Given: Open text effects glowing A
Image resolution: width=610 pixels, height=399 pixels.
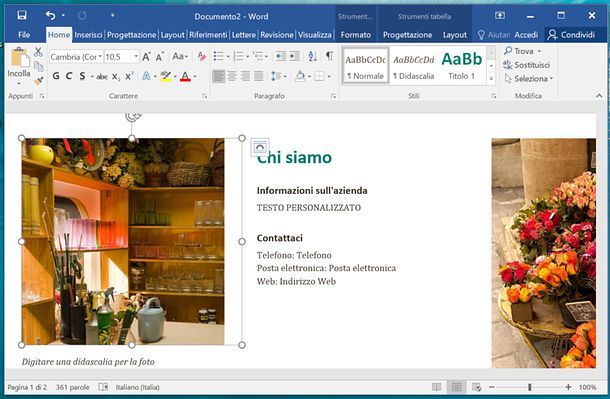Looking at the screenshot, I should (146, 76).
